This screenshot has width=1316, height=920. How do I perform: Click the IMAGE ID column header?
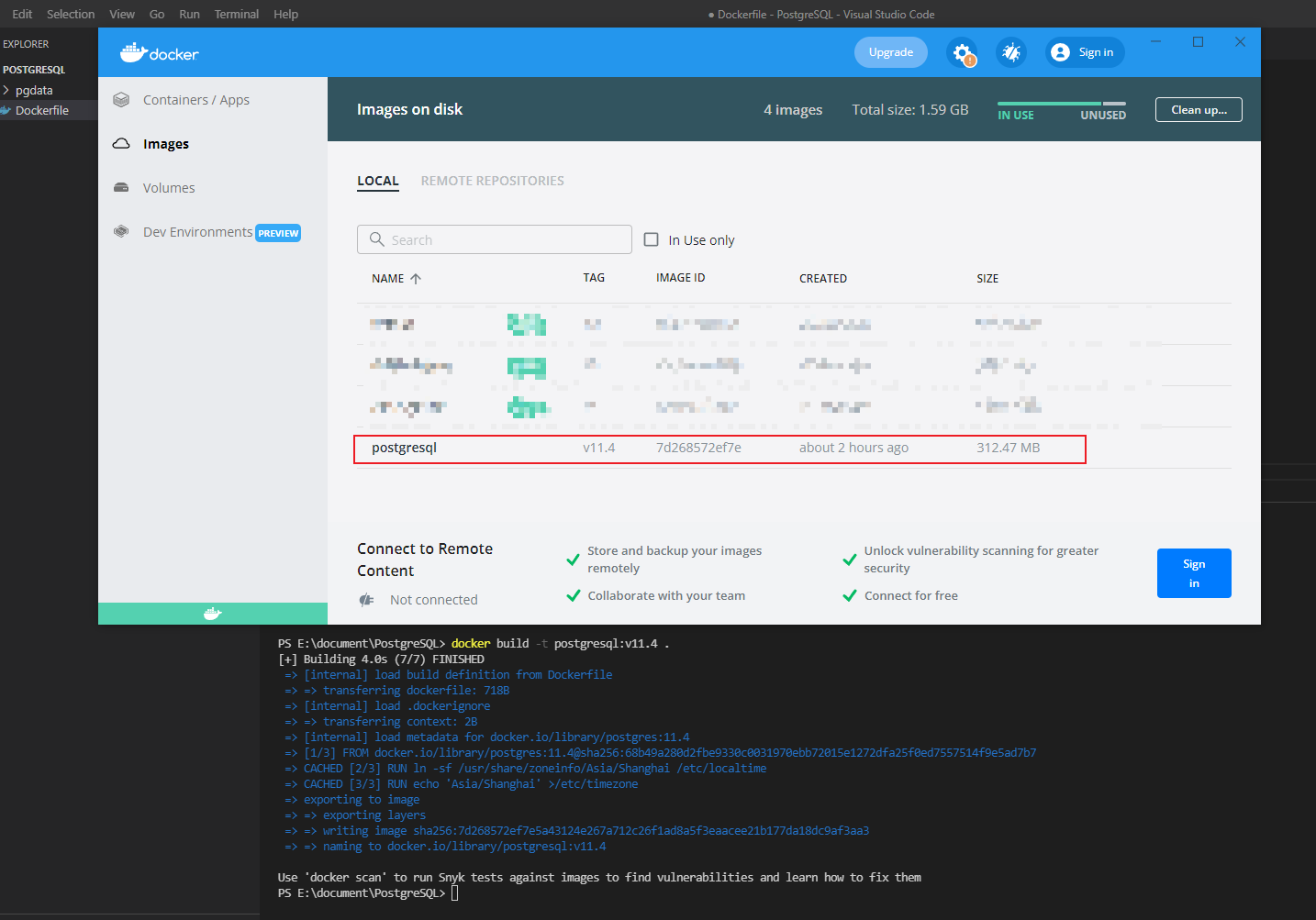tap(681, 278)
